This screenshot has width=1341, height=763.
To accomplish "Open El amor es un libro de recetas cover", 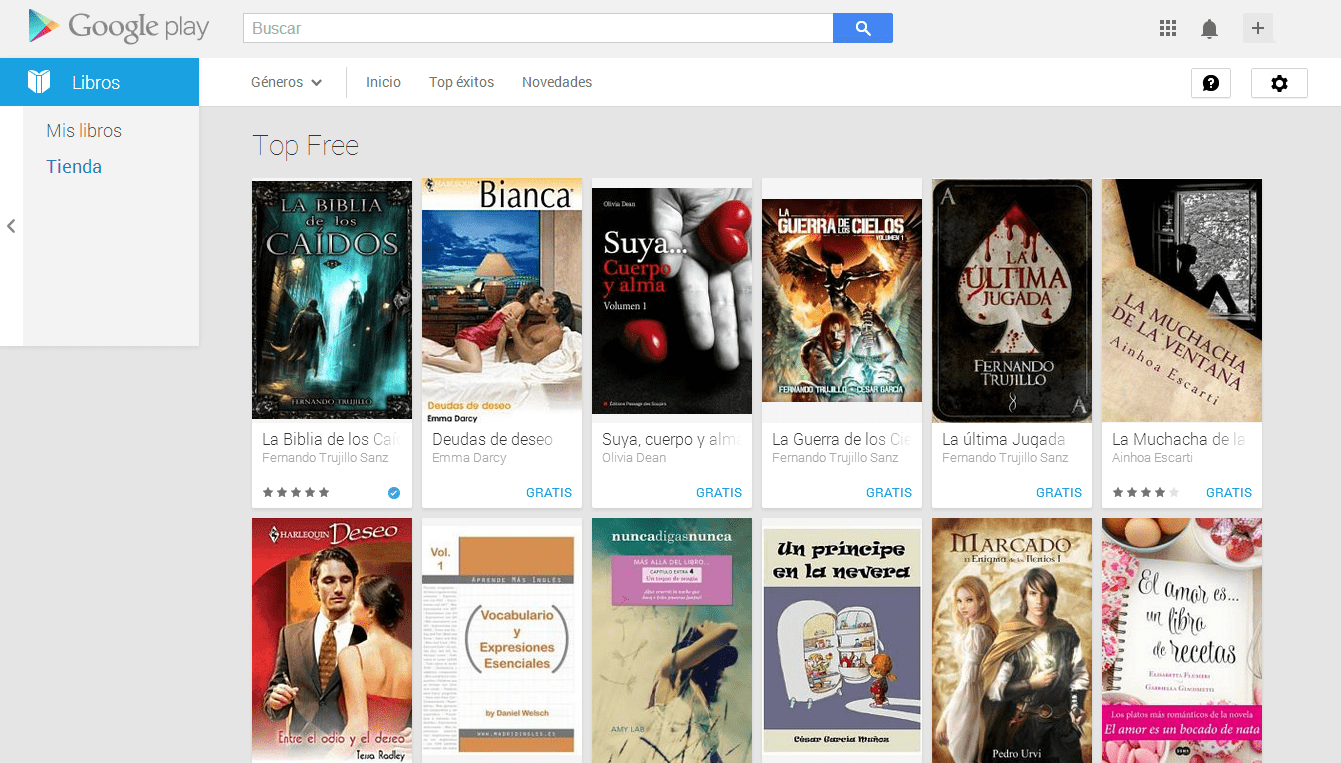I will 1182,640.
